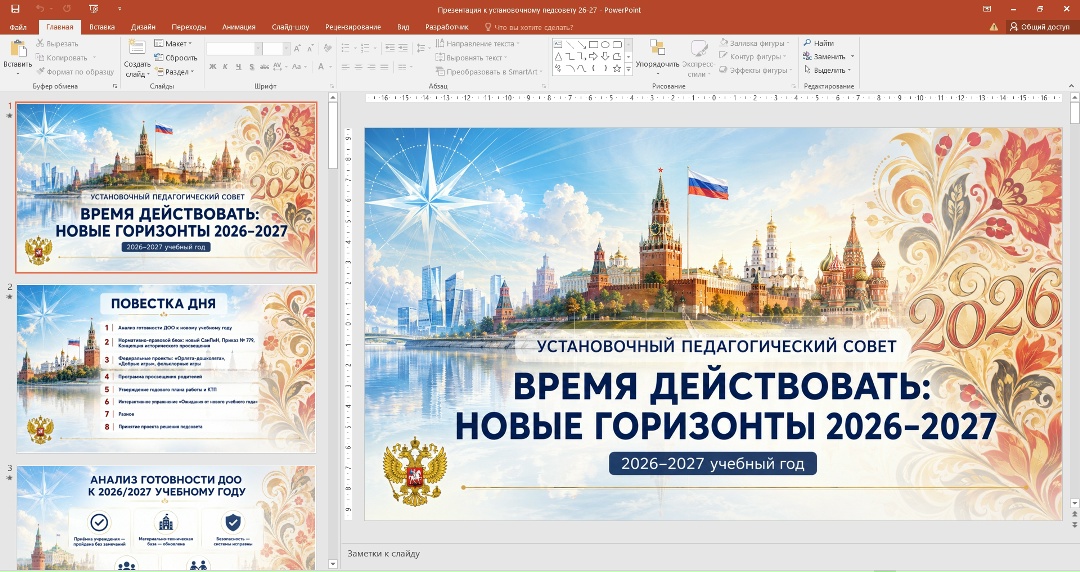The image size is (1080, 572).
Task: Select the star shape in shapes gallery
Action: (616, 68)
